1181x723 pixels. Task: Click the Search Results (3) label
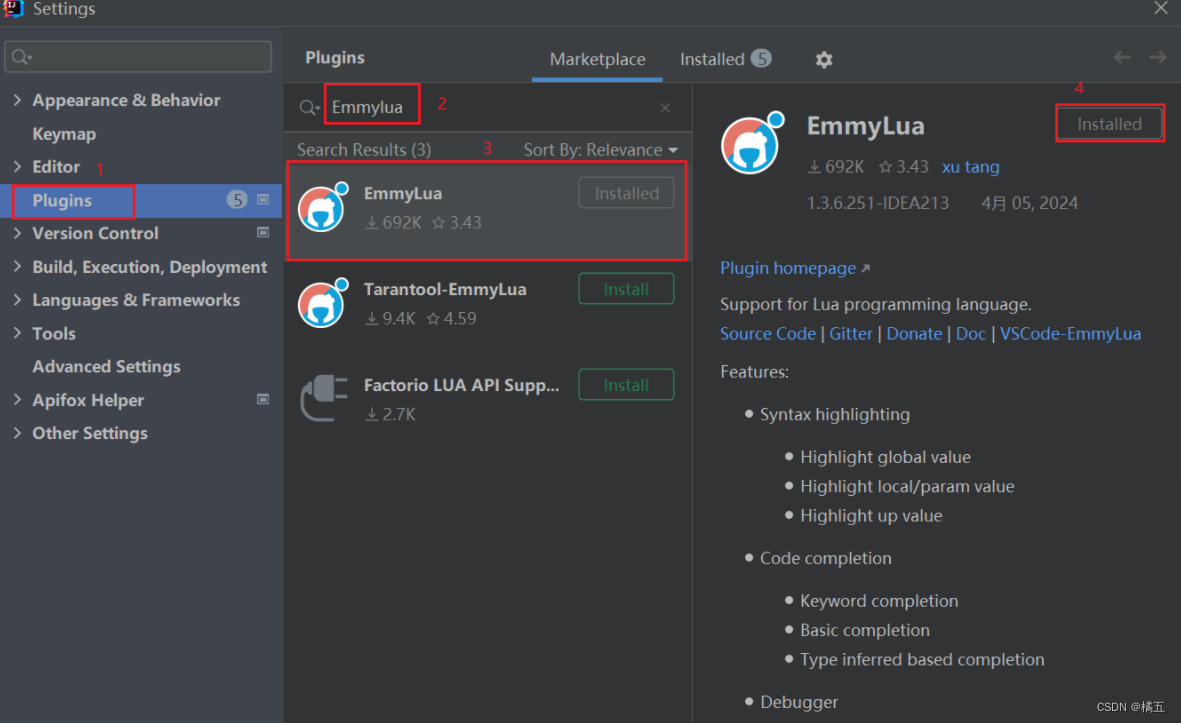tap(364, 150)
